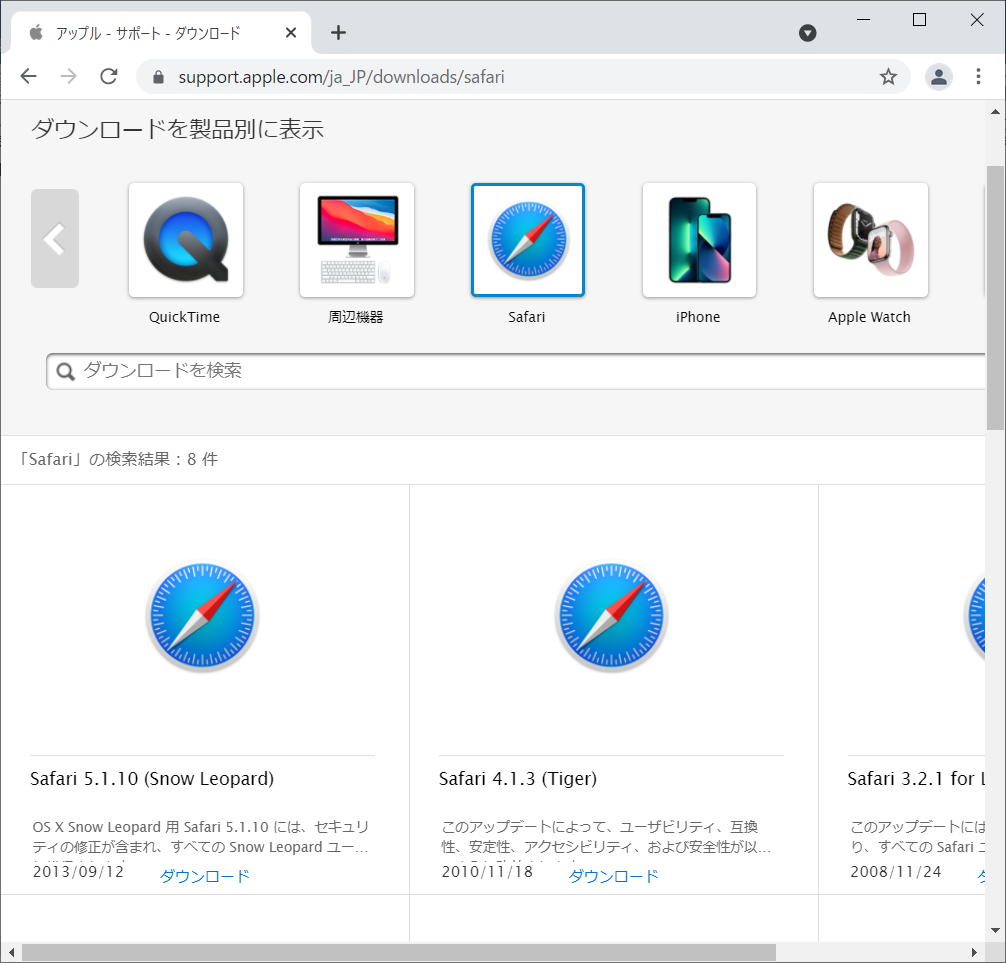Maximize the Chrome window

point(919,20)
